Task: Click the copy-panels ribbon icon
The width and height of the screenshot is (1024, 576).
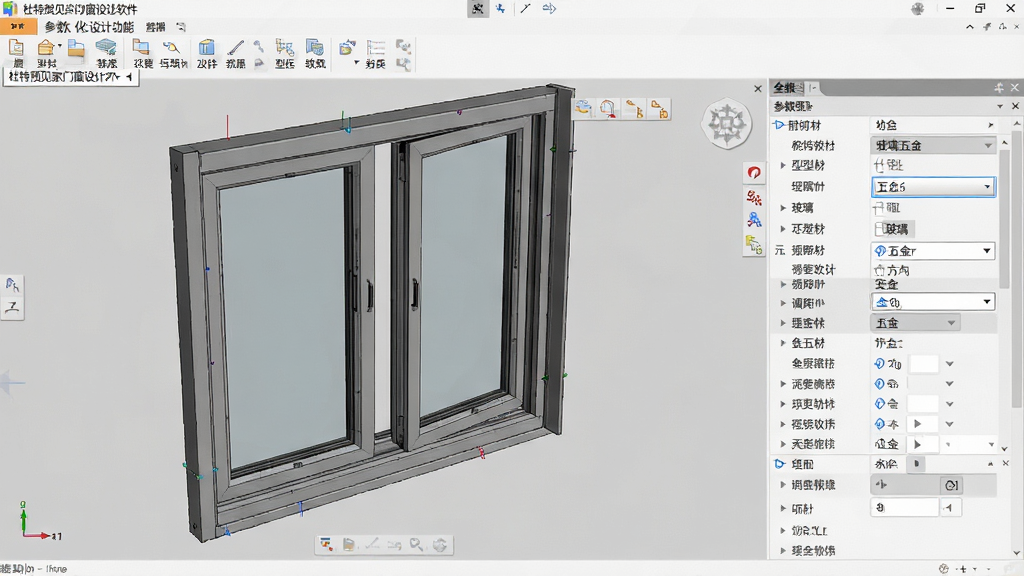Action: tap(315, 48)
